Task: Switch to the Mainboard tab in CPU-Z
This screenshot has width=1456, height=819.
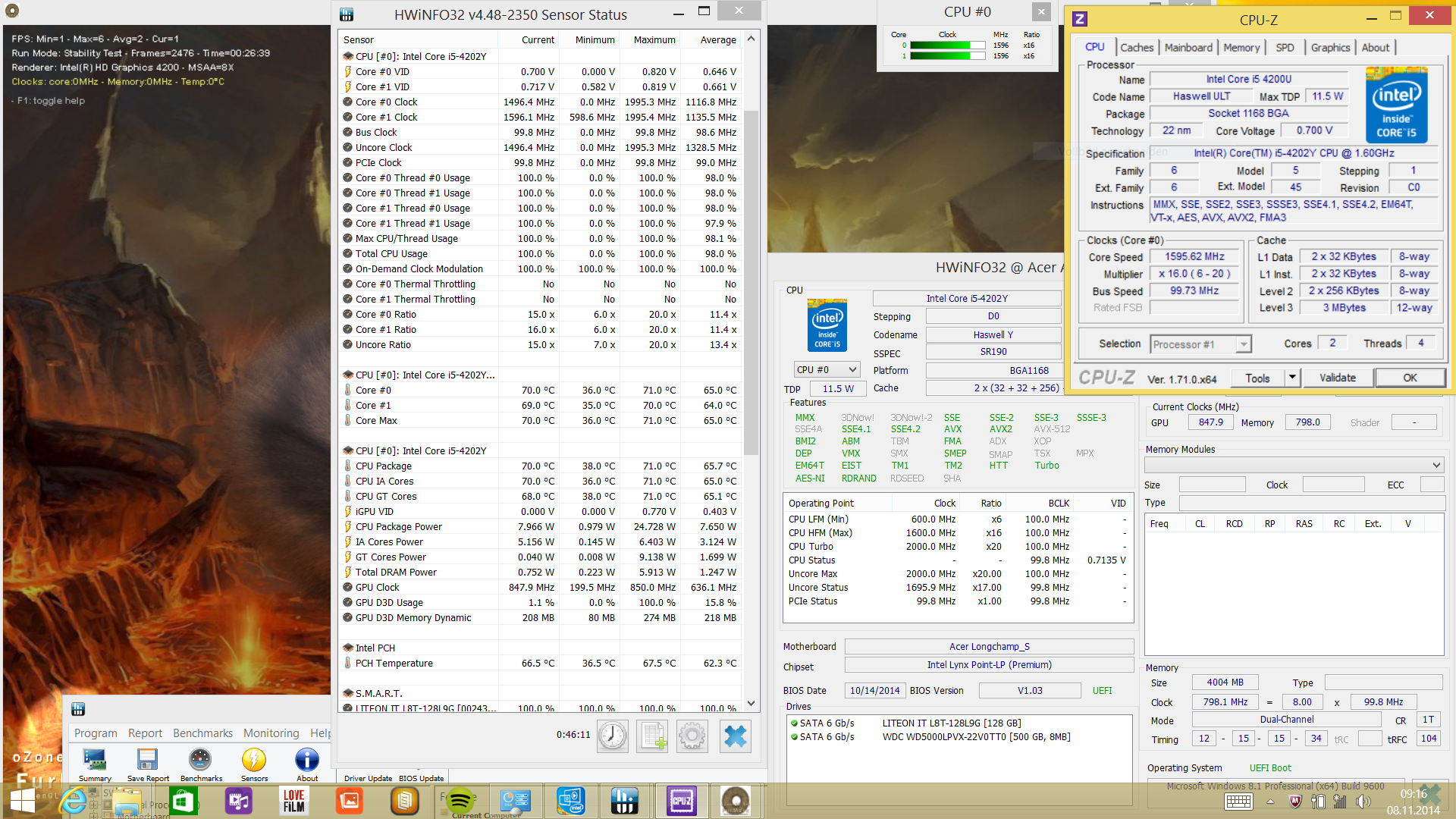Action: click(x=1188, y=47)
